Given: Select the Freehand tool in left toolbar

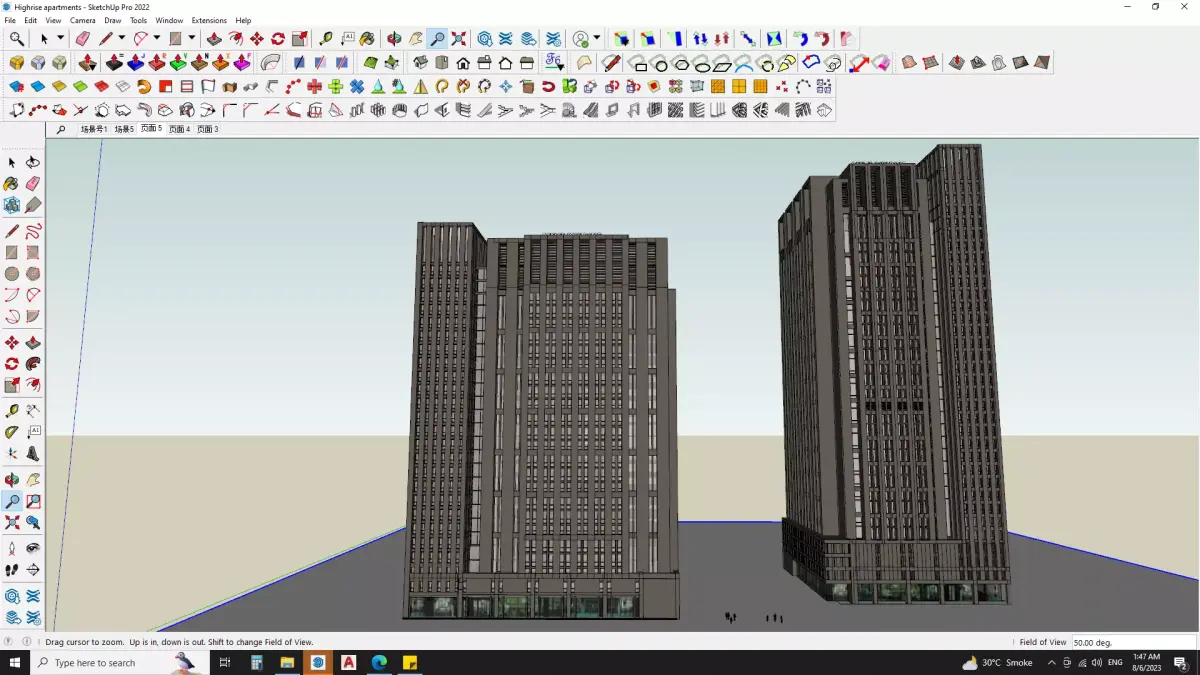Looking at the screenshot, I should (33, 231).
